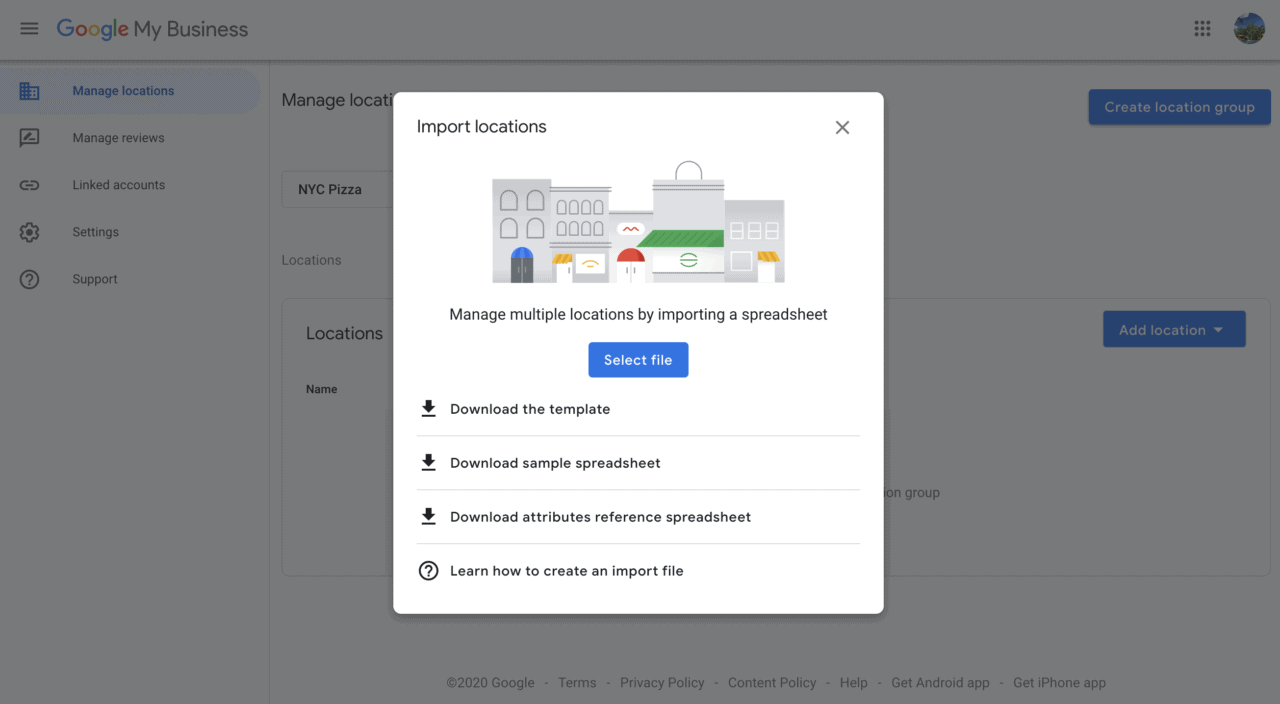Open the navigation hamburger menu
The image size is (1280, 704).
tap(28, 28)
